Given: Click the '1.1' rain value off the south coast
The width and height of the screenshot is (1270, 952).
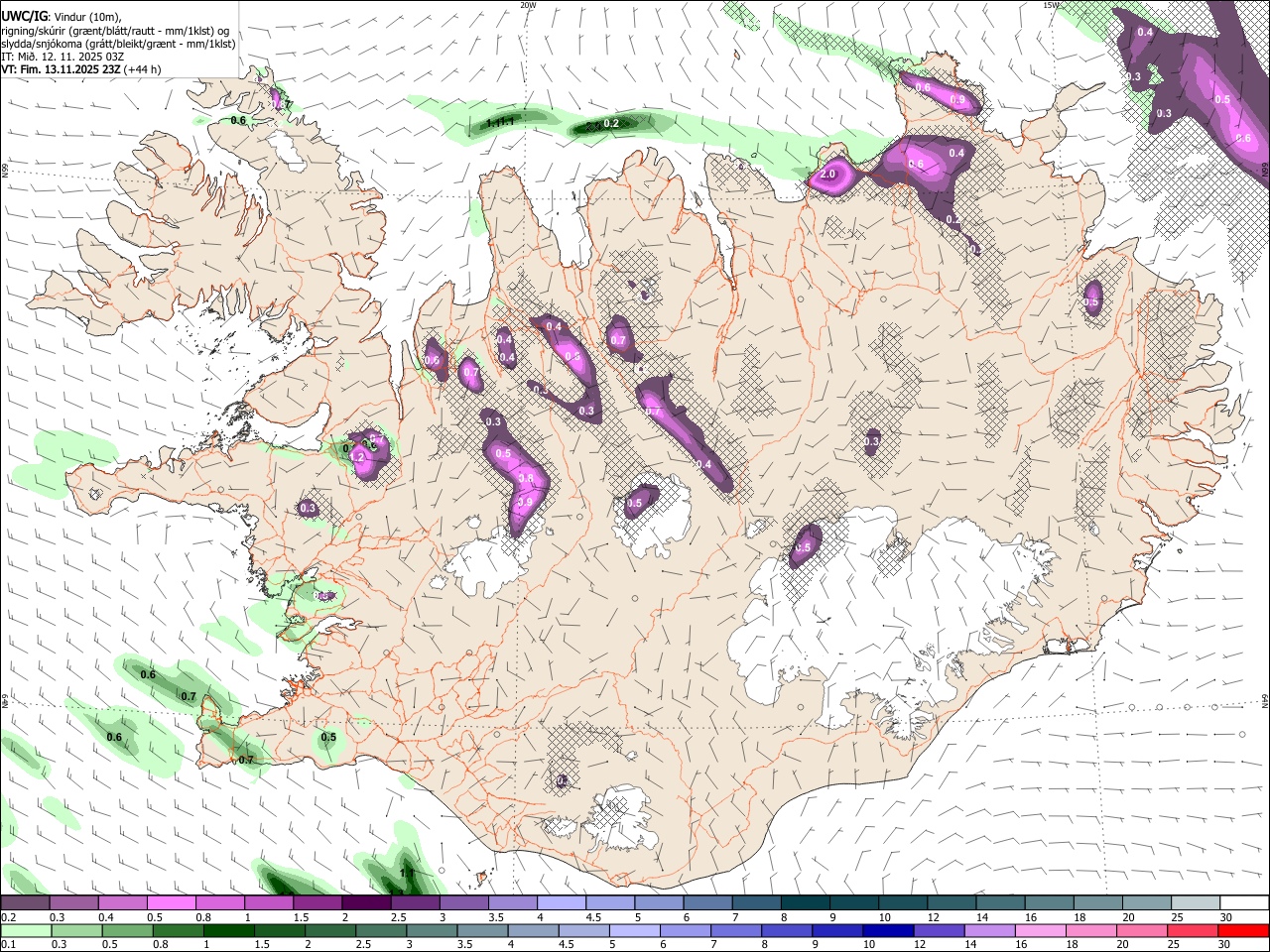Looking at the screenshot, I should [x=407, y=873].
